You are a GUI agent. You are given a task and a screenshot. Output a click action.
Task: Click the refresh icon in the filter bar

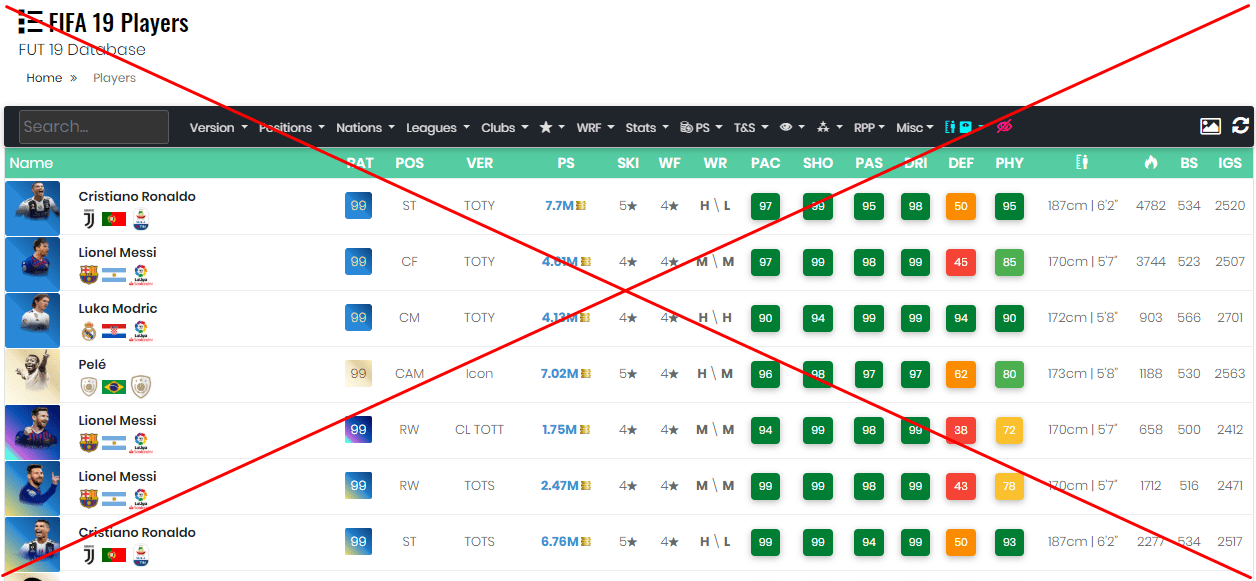tap(1240, 126)
